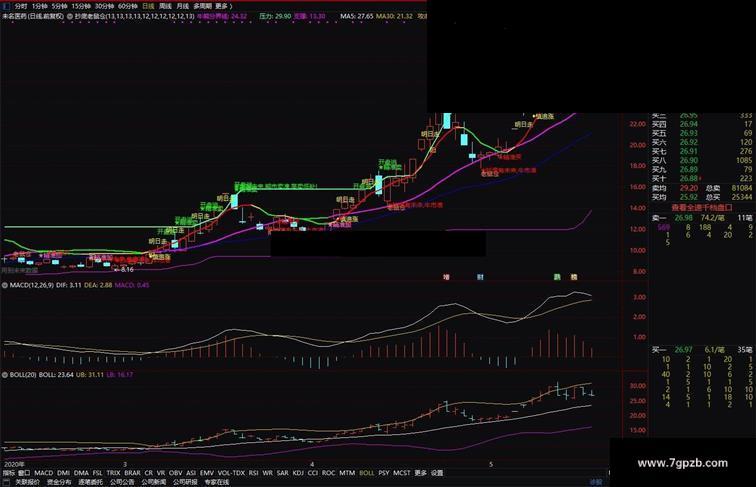Click the 卖一 26.98 quote row
The image size is (756, 487).
pos(702,218)
